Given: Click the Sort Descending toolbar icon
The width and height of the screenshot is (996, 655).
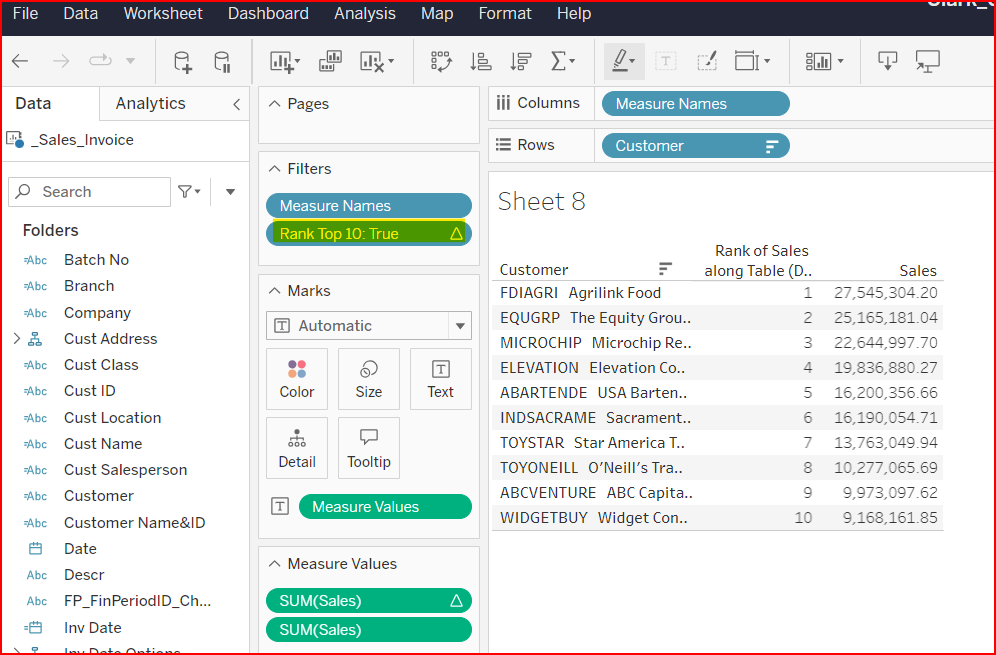Looking at the screenshot, I should coord(520,62).
